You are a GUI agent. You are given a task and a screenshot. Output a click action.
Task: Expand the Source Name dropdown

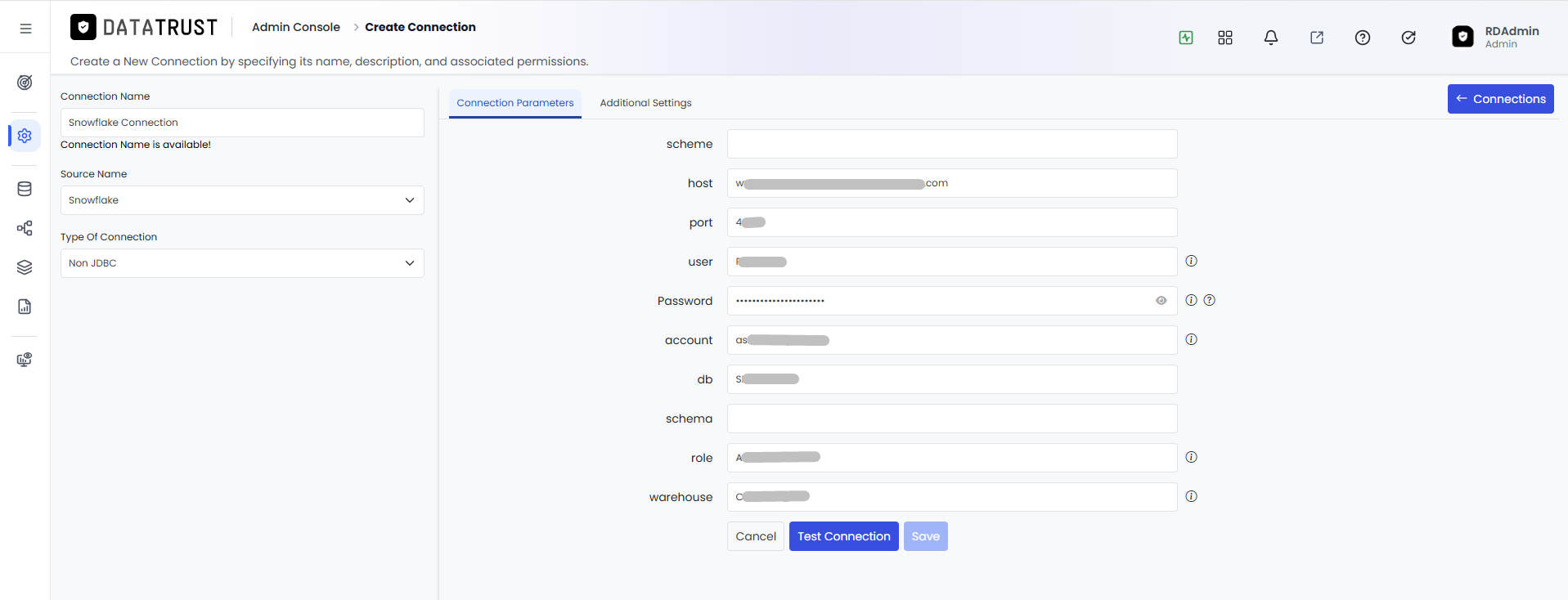point(242,200)
